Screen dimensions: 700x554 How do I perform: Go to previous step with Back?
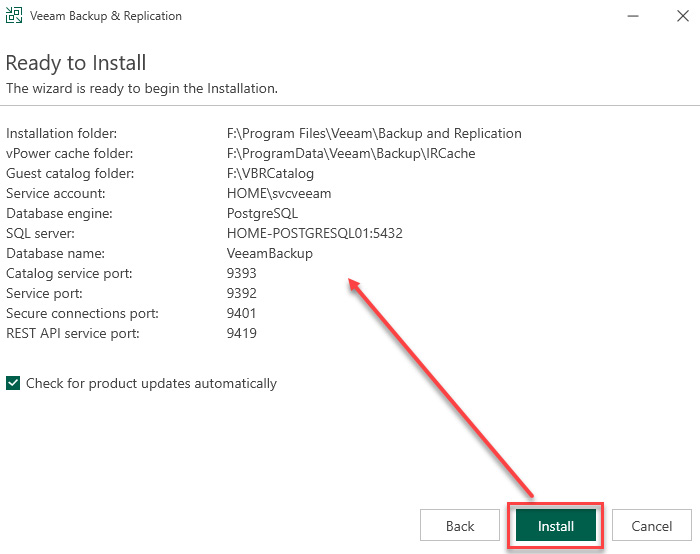tap(460, 525)
